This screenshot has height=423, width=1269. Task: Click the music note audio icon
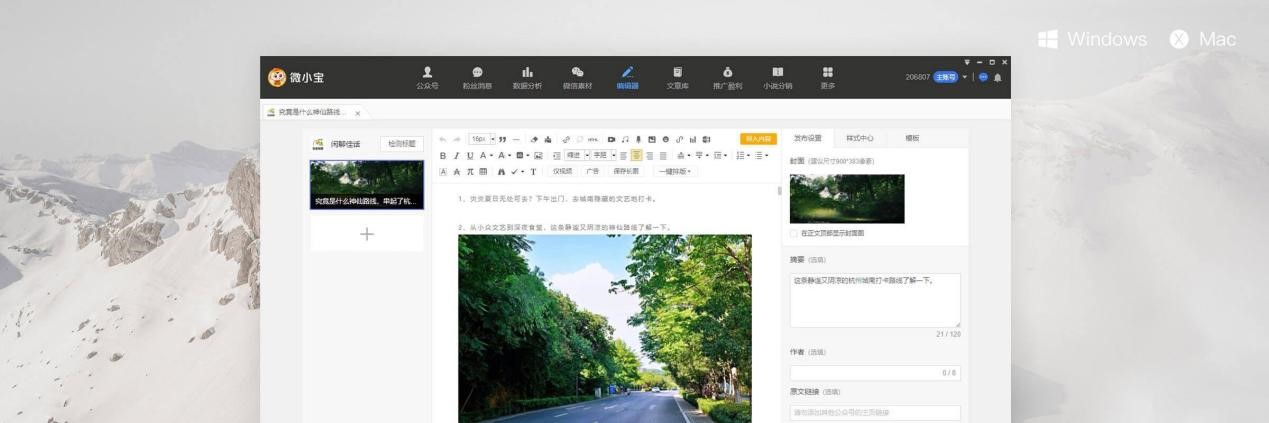tap(625, 139)
